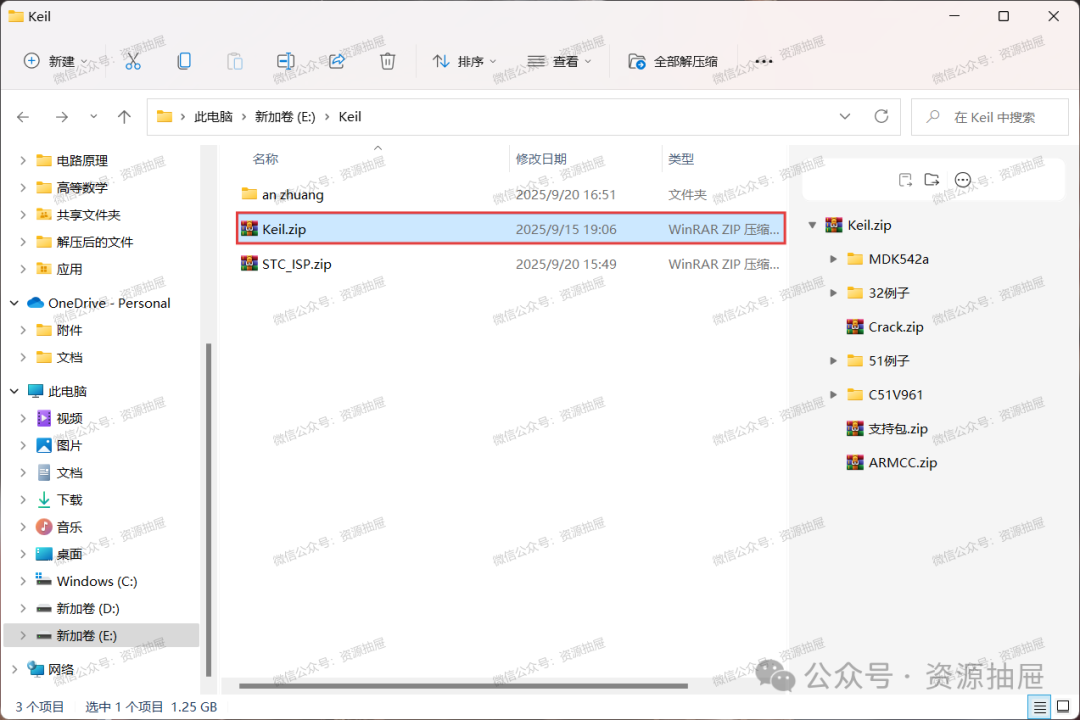The image size is (1080, 720).
Task: Select the Keil.zip file row
Action: (x=510, y=229)
